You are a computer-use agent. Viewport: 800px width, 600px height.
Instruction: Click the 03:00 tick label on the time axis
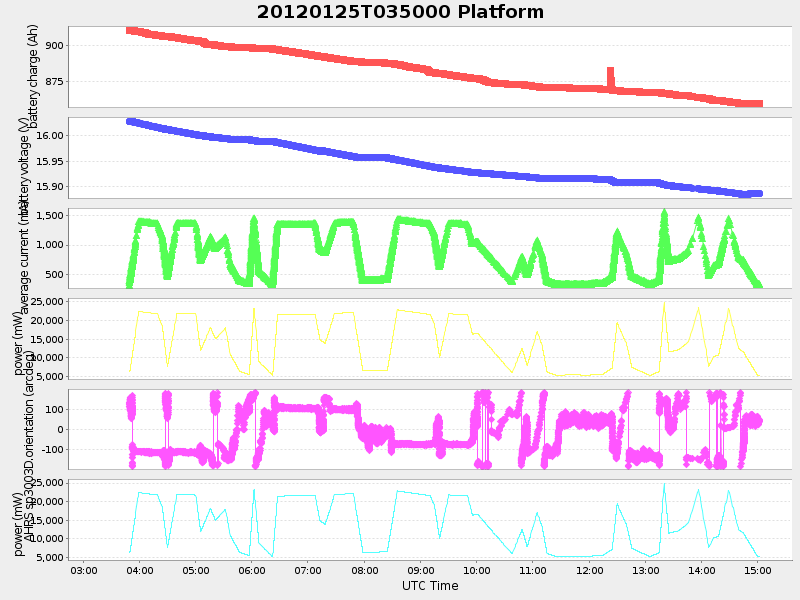pos(86,571)
